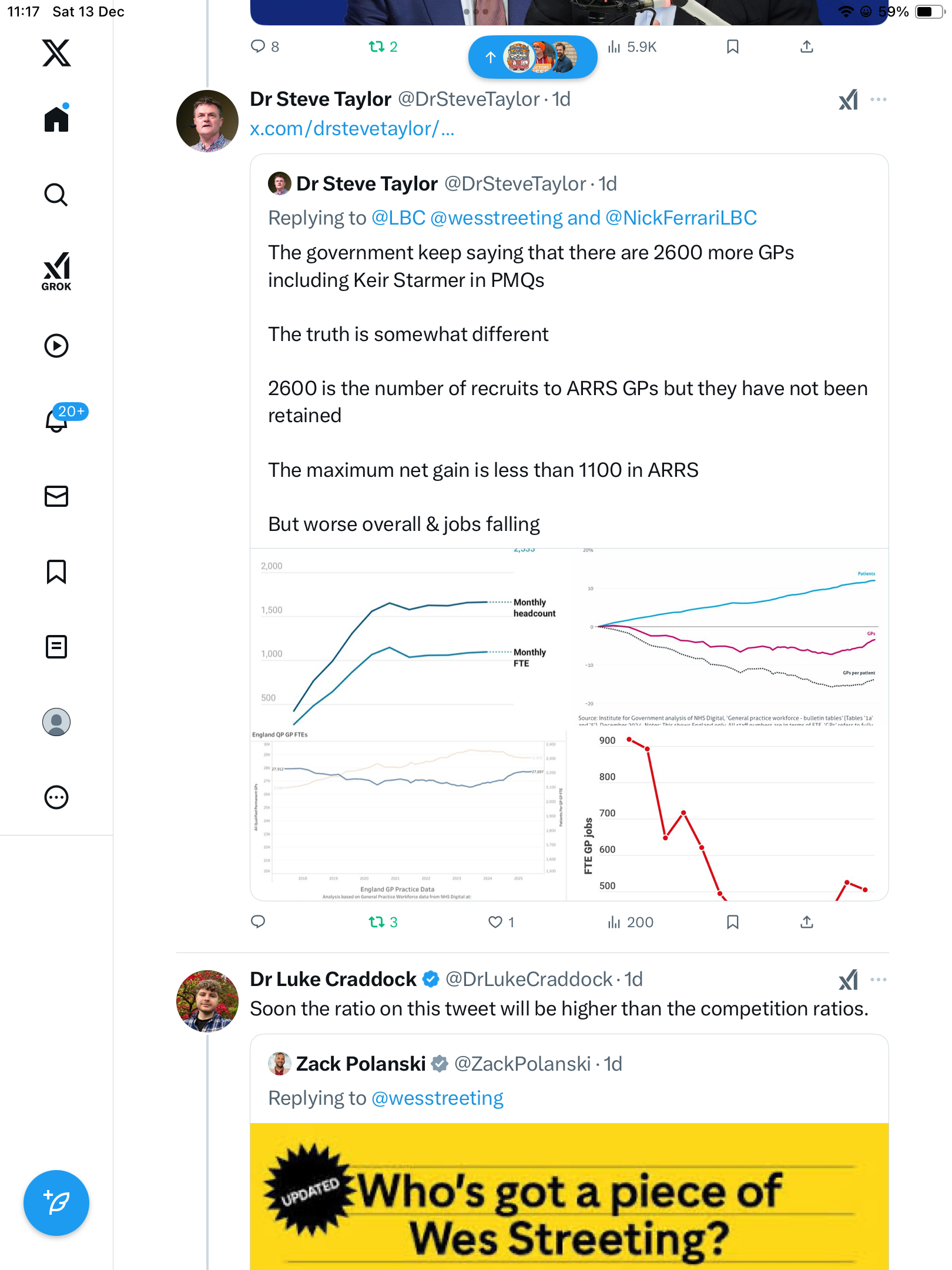Bookmark Dr Steve Taylor's post

point(732,922)
